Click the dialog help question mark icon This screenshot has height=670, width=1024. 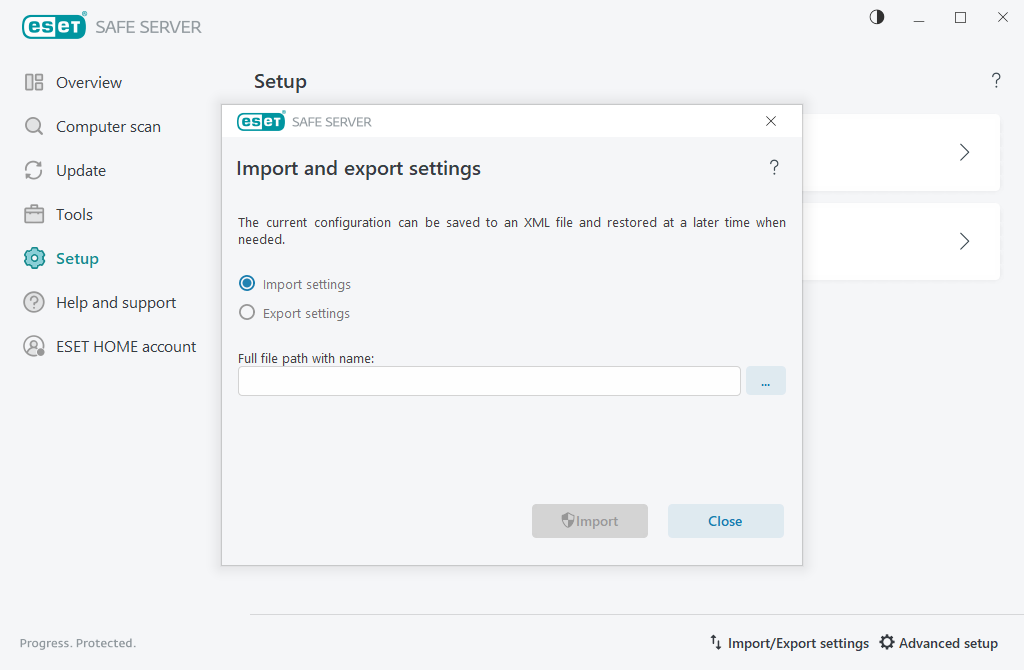pos(774,168)
